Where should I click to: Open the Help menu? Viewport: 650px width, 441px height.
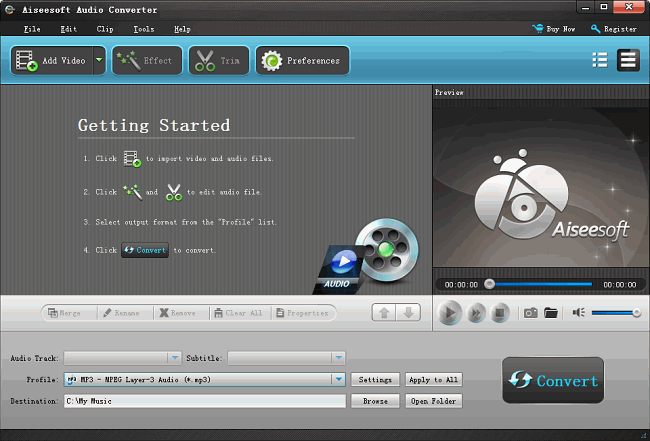[x=182, y=29]
